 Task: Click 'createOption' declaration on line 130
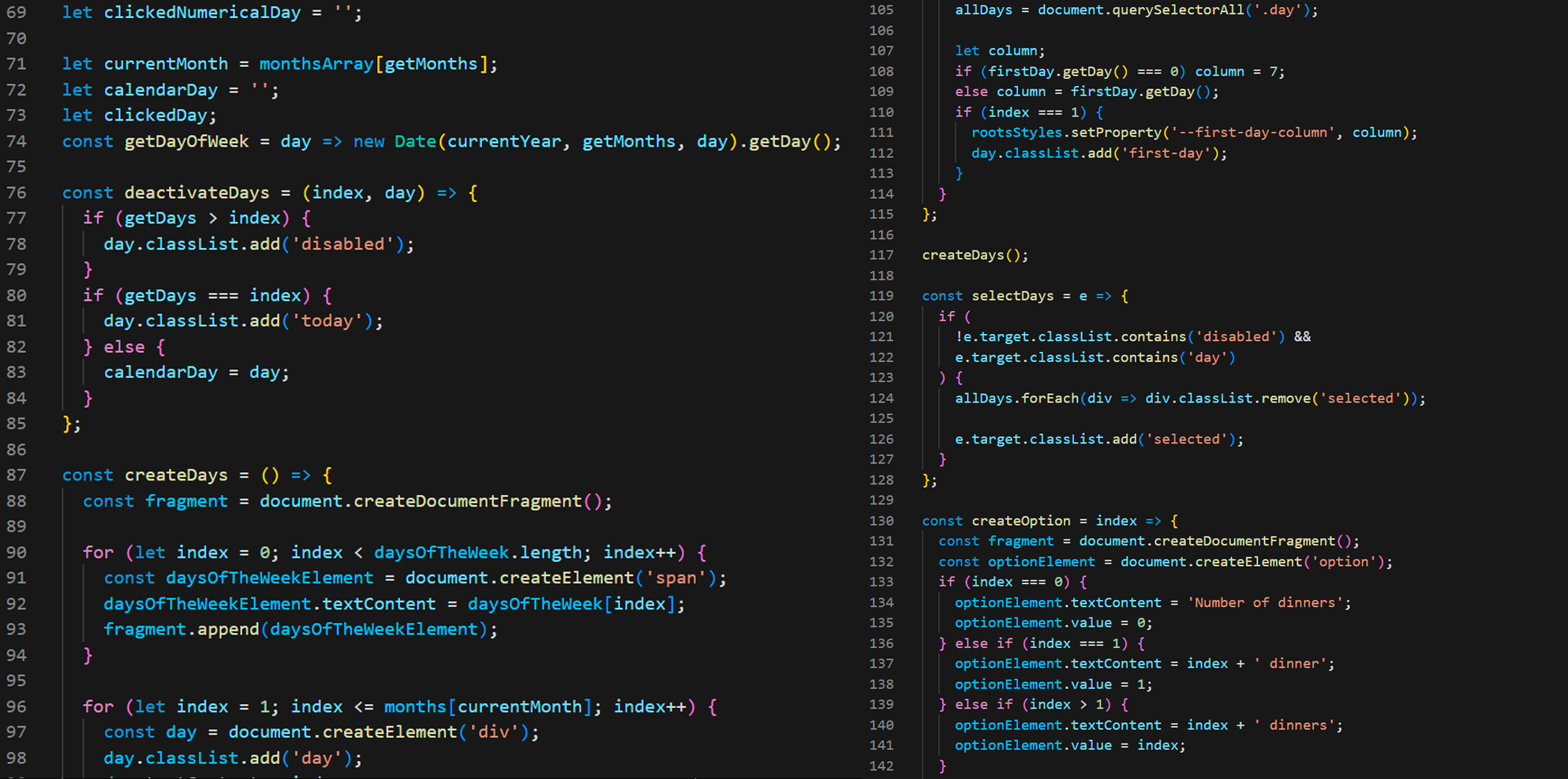(1021, 521)
